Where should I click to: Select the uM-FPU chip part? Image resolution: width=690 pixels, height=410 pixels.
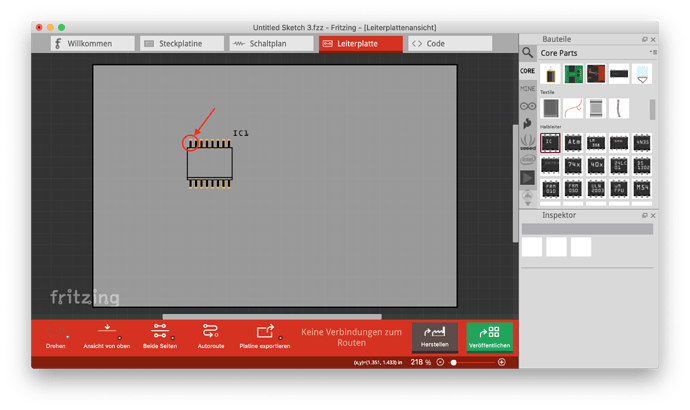click(x=619, y=189)
